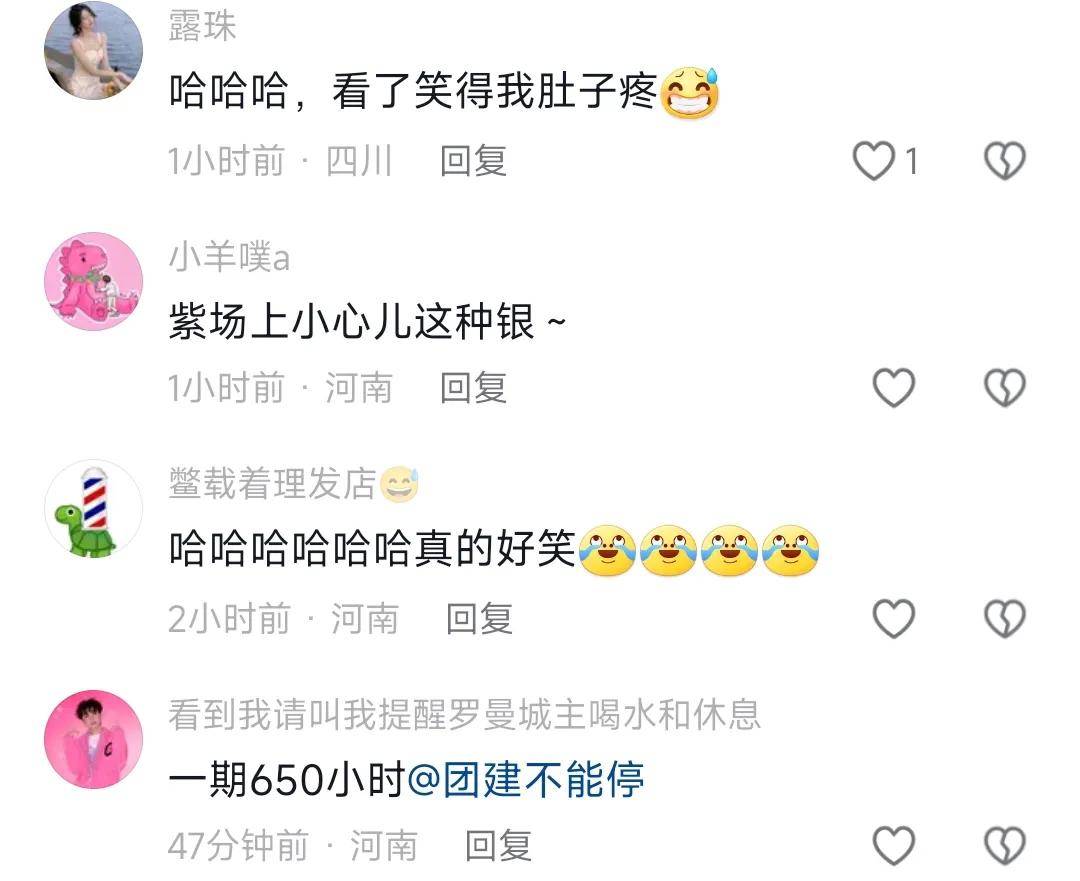
Task: Reply to the 47分钟前 comment
Action: pyautogui.click(x=498, y=845)
